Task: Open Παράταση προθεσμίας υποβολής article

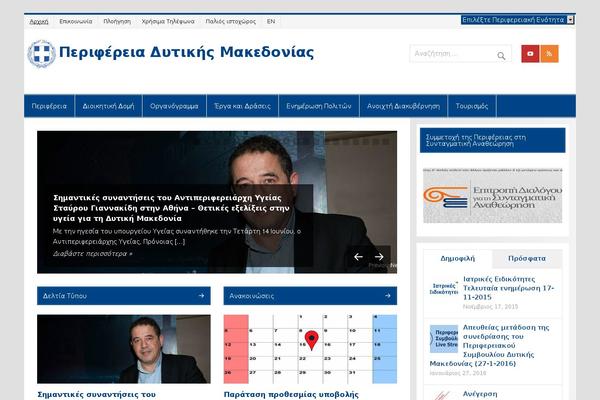Action: click(x=291, y=395)
